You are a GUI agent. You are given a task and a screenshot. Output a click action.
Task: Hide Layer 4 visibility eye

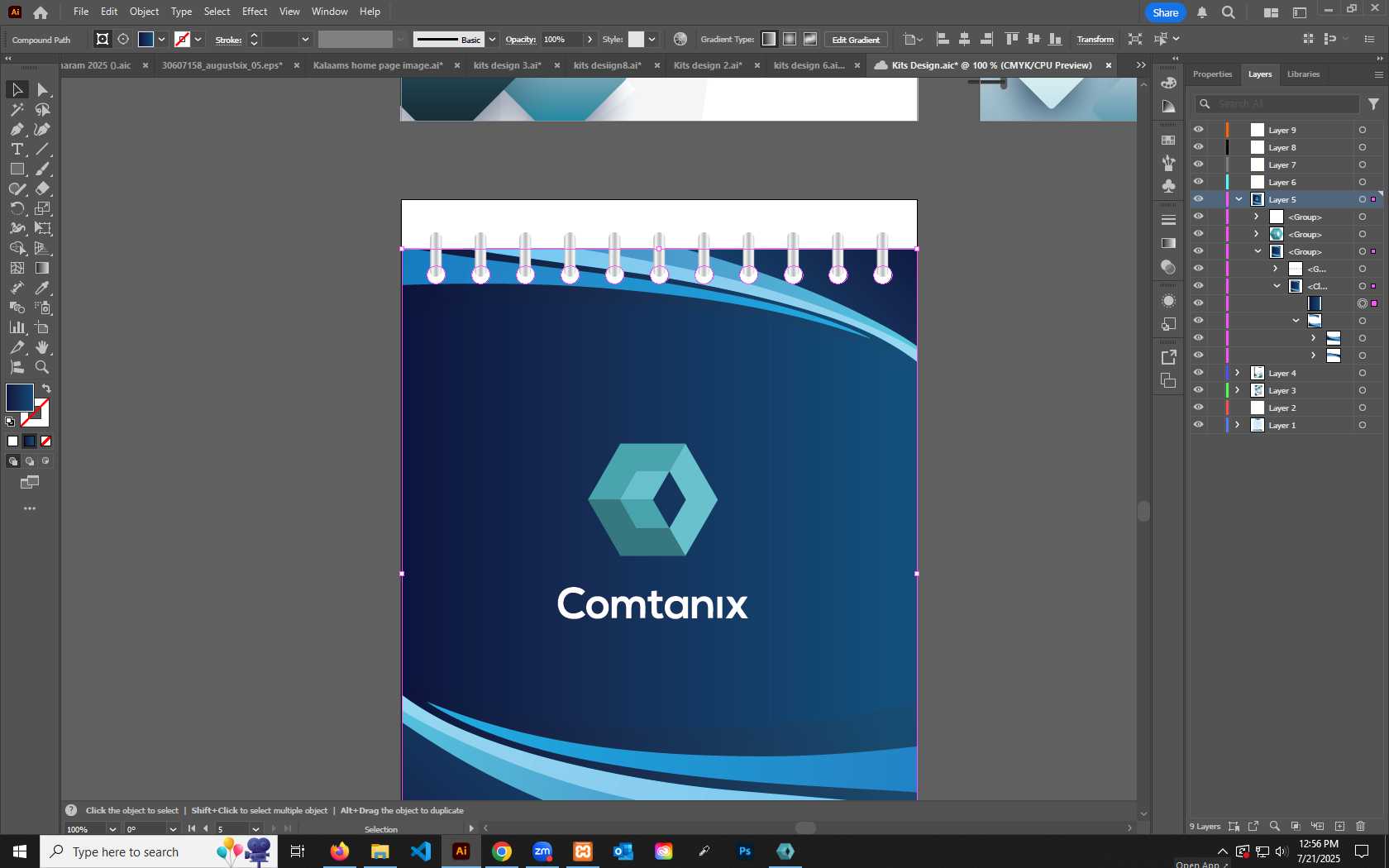point(1198,373)
